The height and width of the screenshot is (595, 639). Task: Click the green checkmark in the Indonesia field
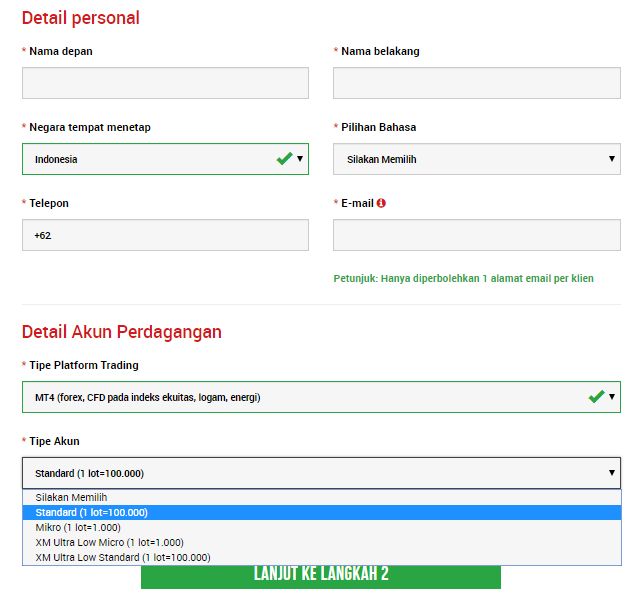284,159
